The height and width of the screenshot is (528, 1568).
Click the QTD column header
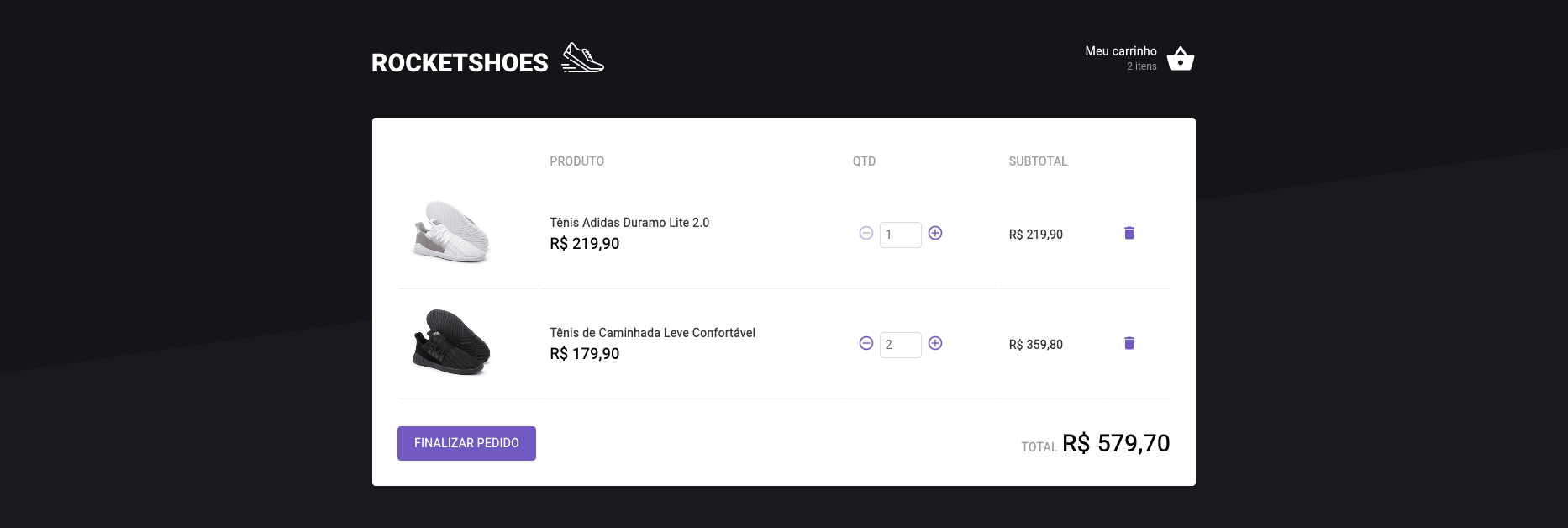coord(864,161)
